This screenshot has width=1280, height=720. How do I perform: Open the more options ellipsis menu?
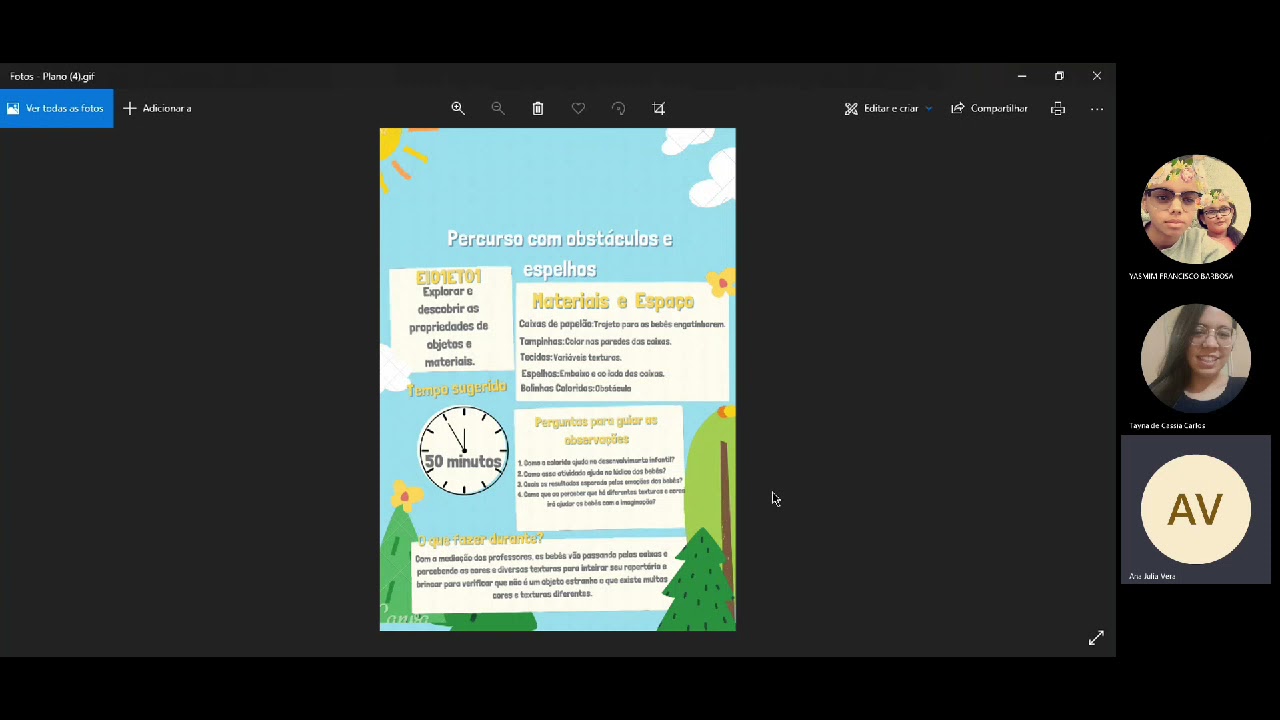tap(1097, 108)
